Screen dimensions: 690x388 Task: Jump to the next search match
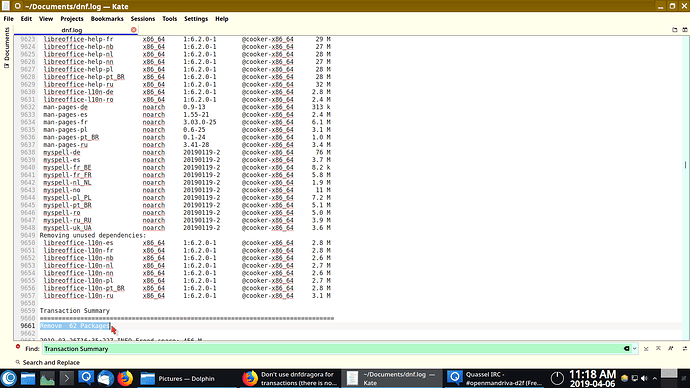646,349
